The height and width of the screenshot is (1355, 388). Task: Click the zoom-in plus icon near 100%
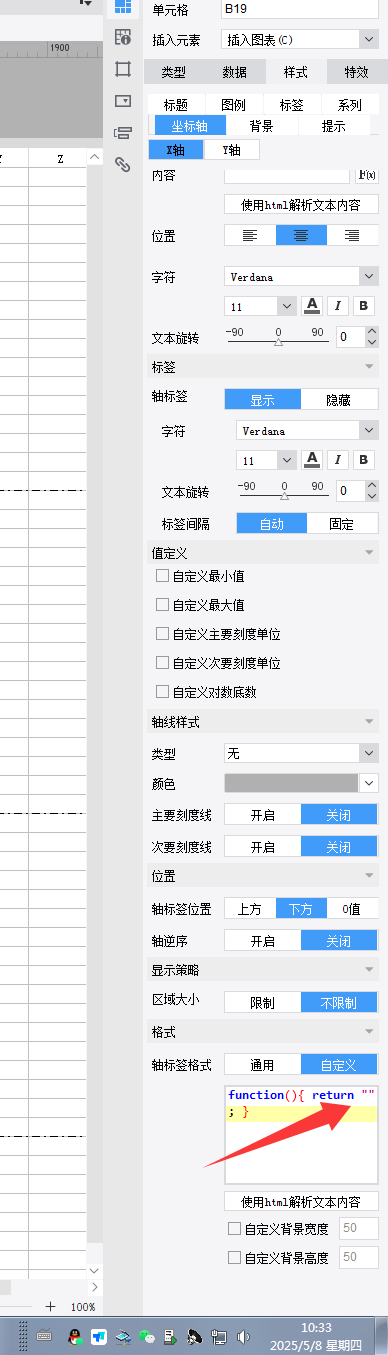[50, 1306]
